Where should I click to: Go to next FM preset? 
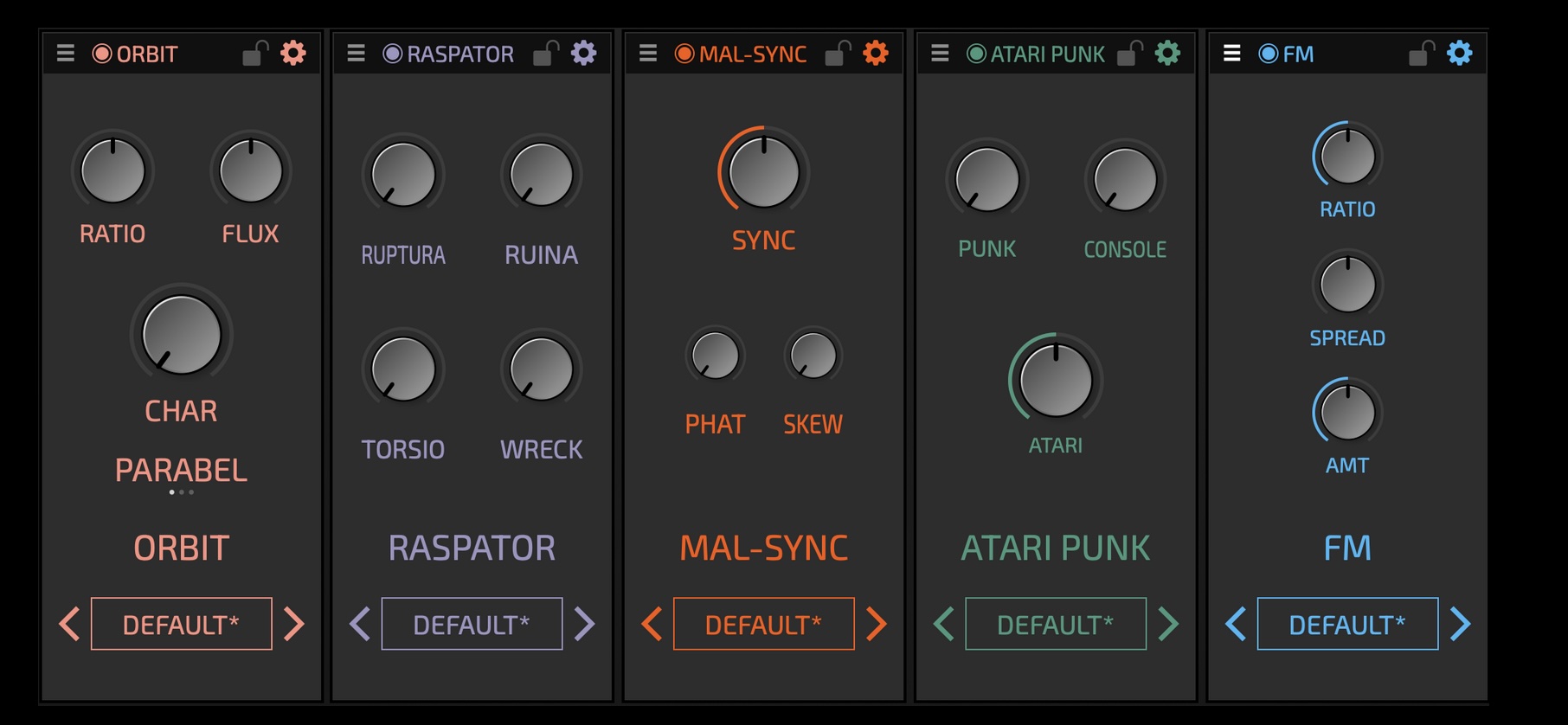(x=1461, y=624)
